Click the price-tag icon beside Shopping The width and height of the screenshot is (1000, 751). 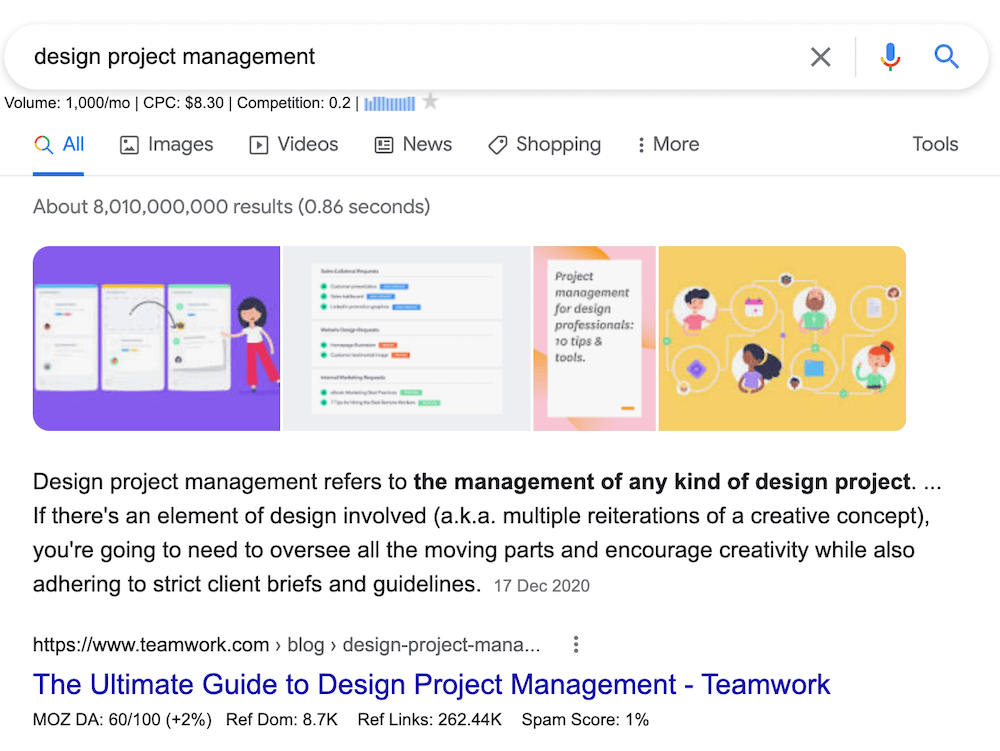click(497, 144)
